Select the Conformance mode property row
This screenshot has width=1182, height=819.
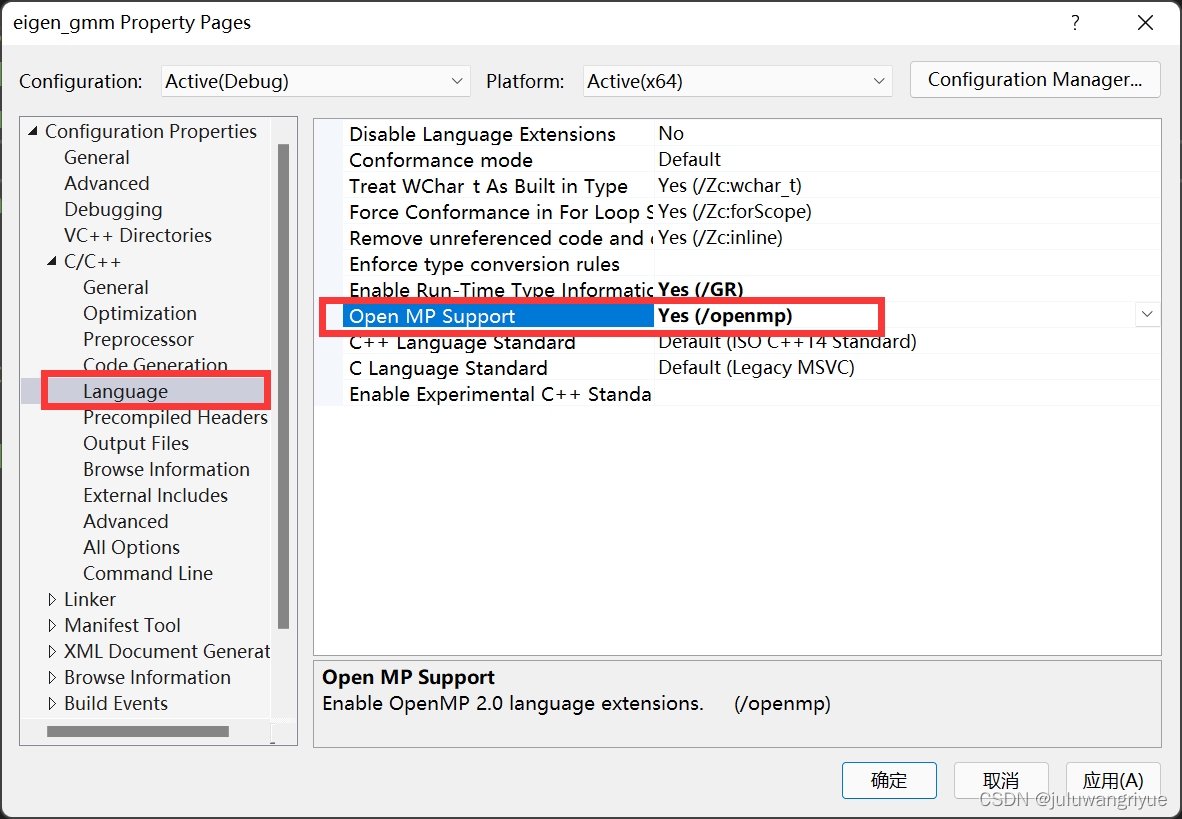pyautogui.click(x=737, y=160)
